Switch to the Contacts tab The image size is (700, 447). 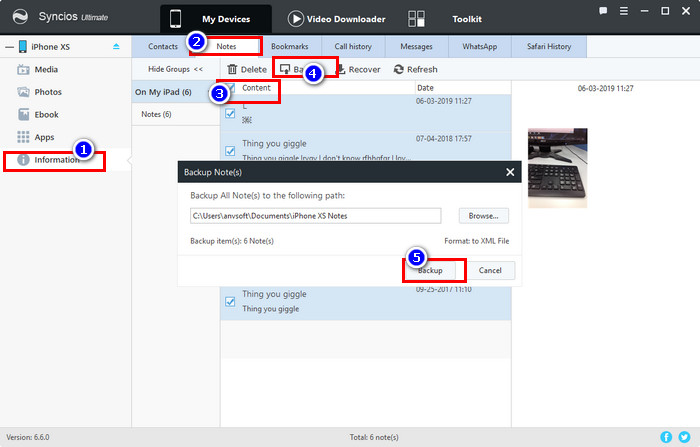click(163, 46)
